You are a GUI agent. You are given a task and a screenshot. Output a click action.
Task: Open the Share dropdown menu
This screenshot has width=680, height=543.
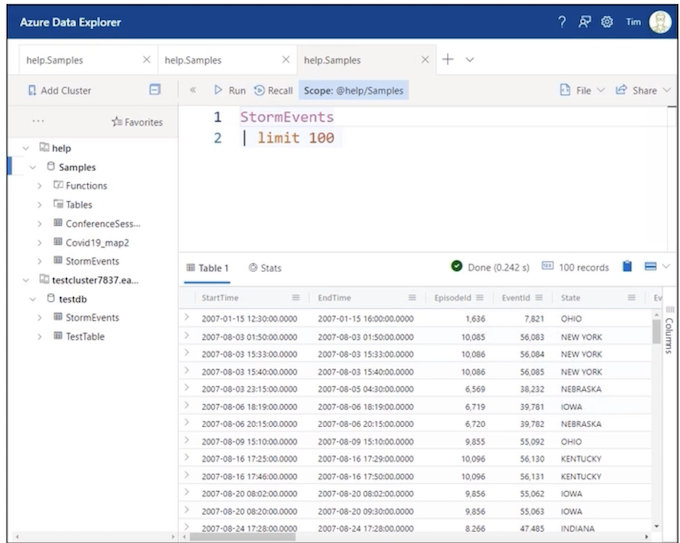pyautogui.click(x=643, y=90)
